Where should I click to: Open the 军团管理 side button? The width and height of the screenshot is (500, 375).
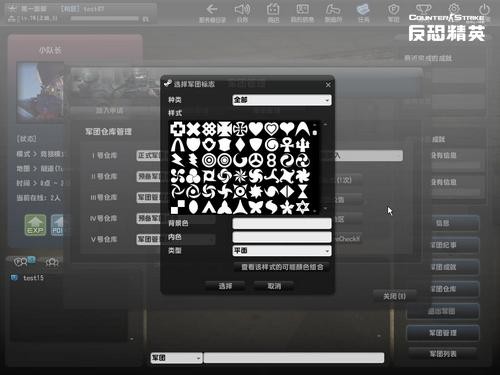pos(443,333)
